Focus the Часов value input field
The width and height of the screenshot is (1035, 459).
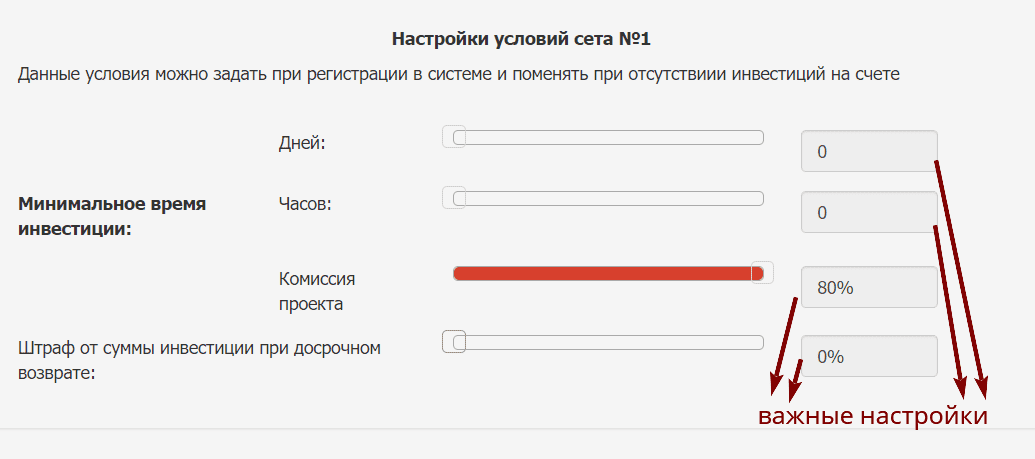tap(868, 212)
